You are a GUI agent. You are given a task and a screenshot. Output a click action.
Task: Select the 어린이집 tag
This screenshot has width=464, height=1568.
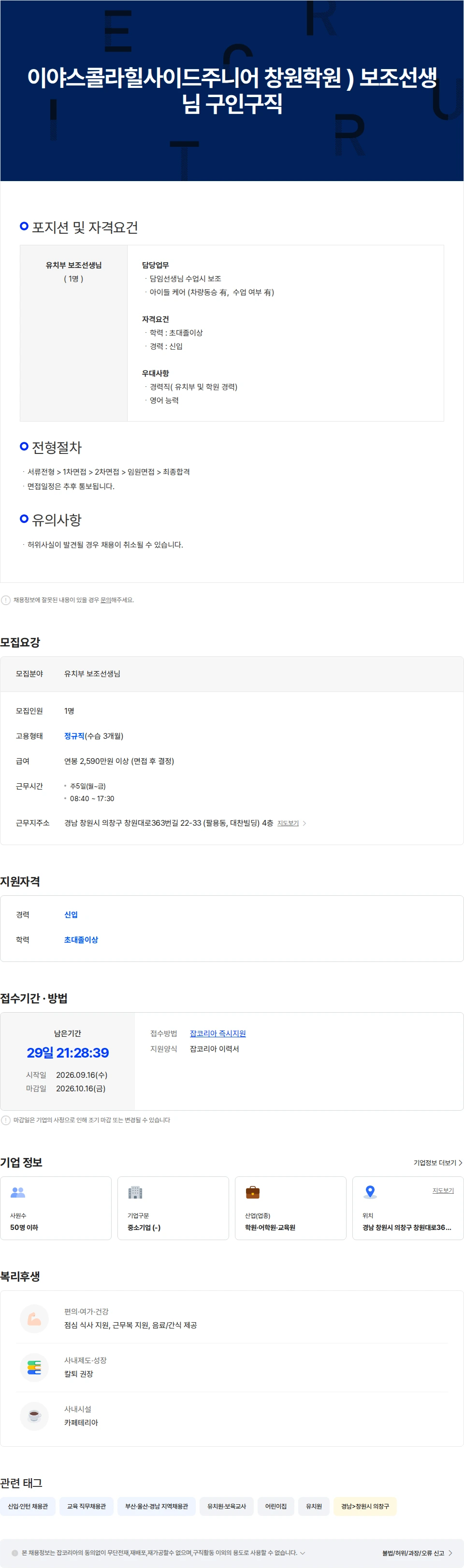coord(275,1506)
